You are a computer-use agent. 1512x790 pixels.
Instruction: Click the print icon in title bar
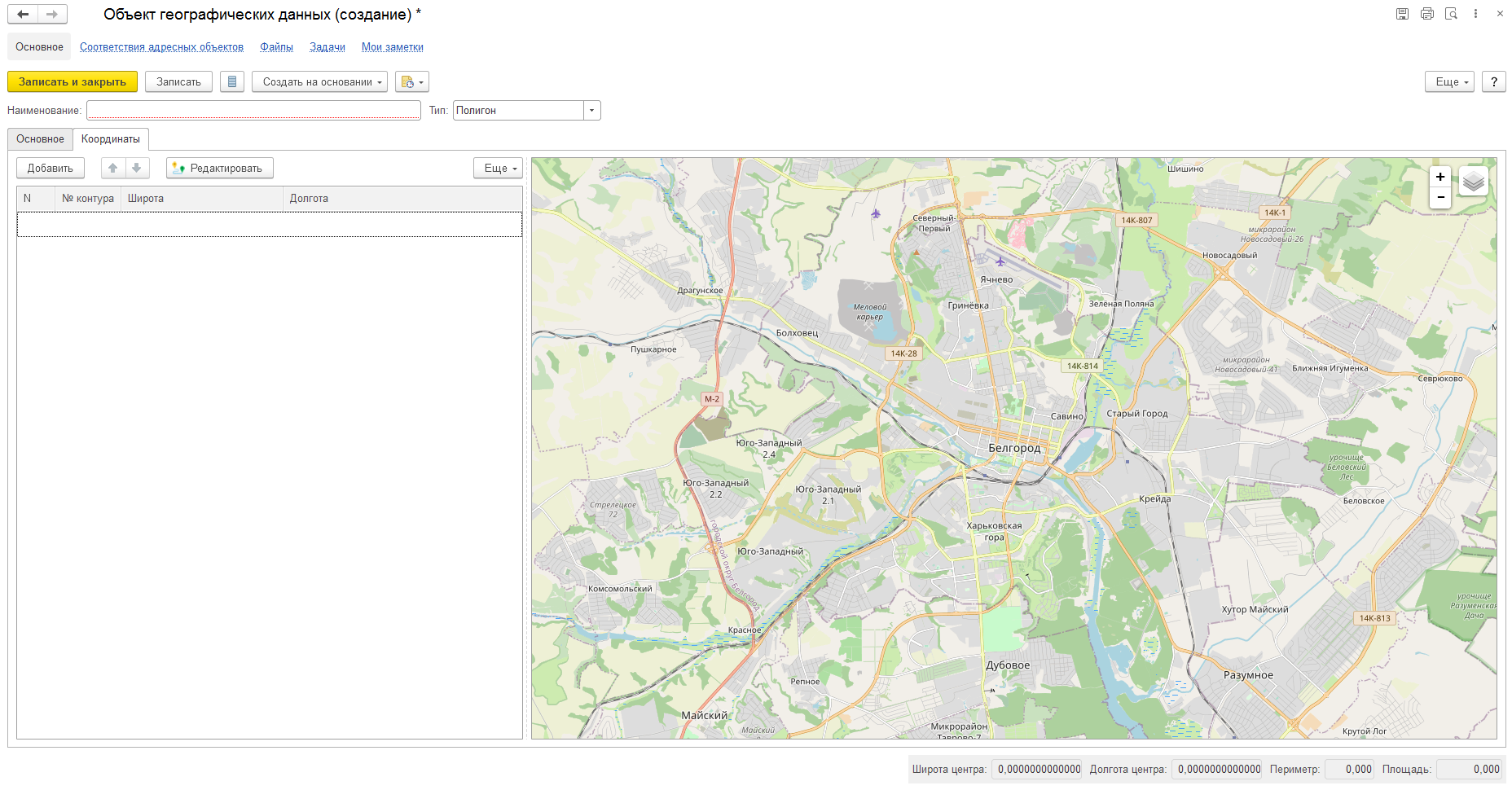[x=1426, y=14]
